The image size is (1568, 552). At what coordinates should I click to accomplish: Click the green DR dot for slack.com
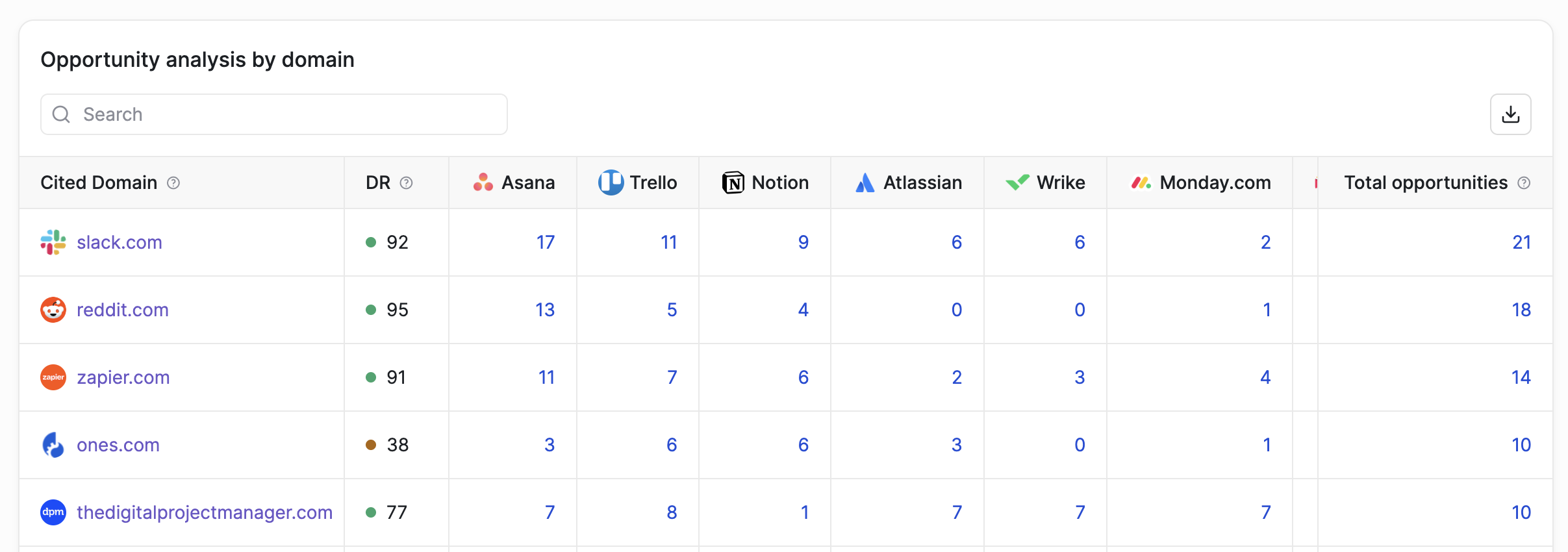tap(371, 242)
